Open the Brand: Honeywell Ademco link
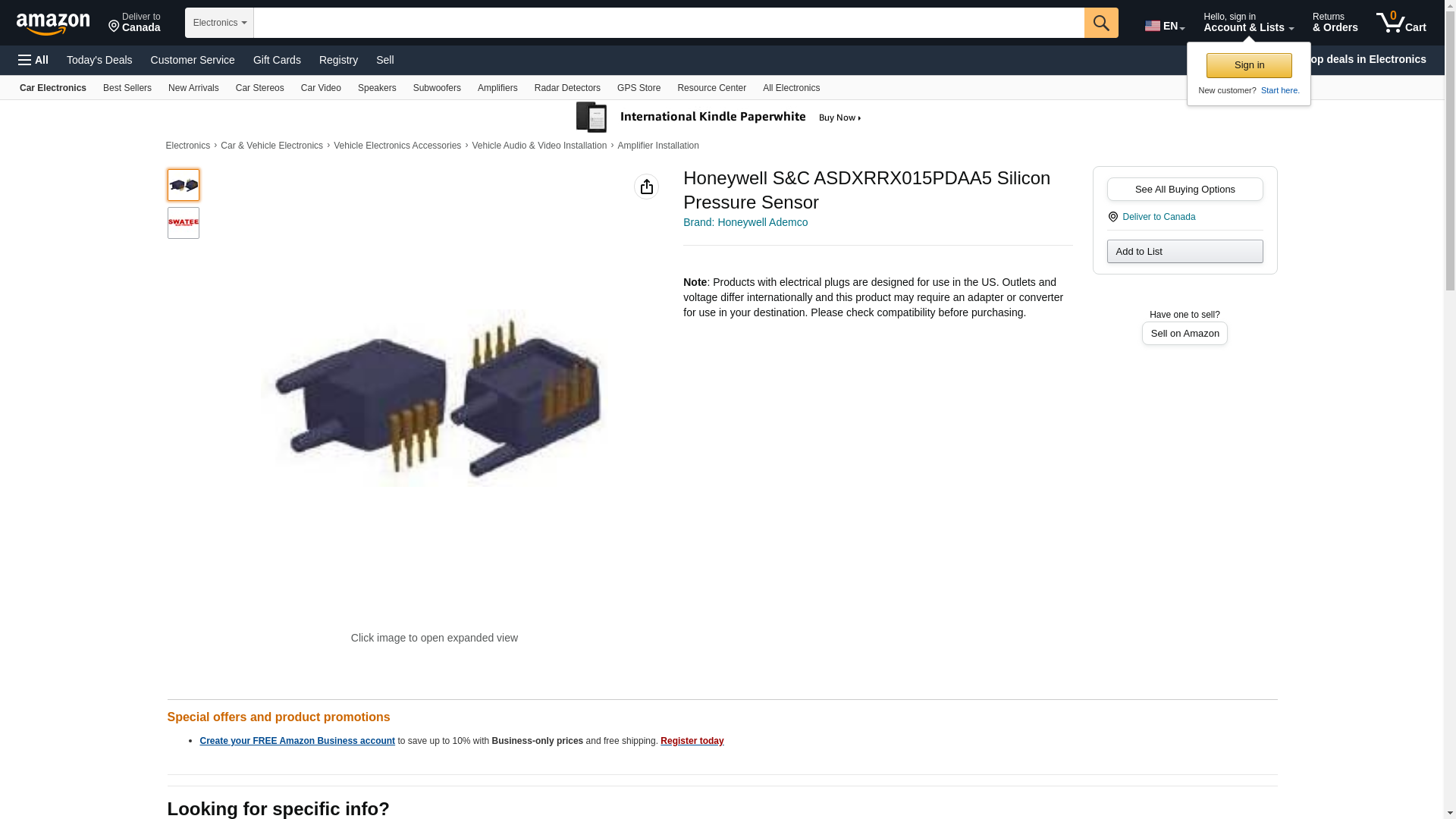Viewport: 1456px width, 819px height. pos(745,222)
